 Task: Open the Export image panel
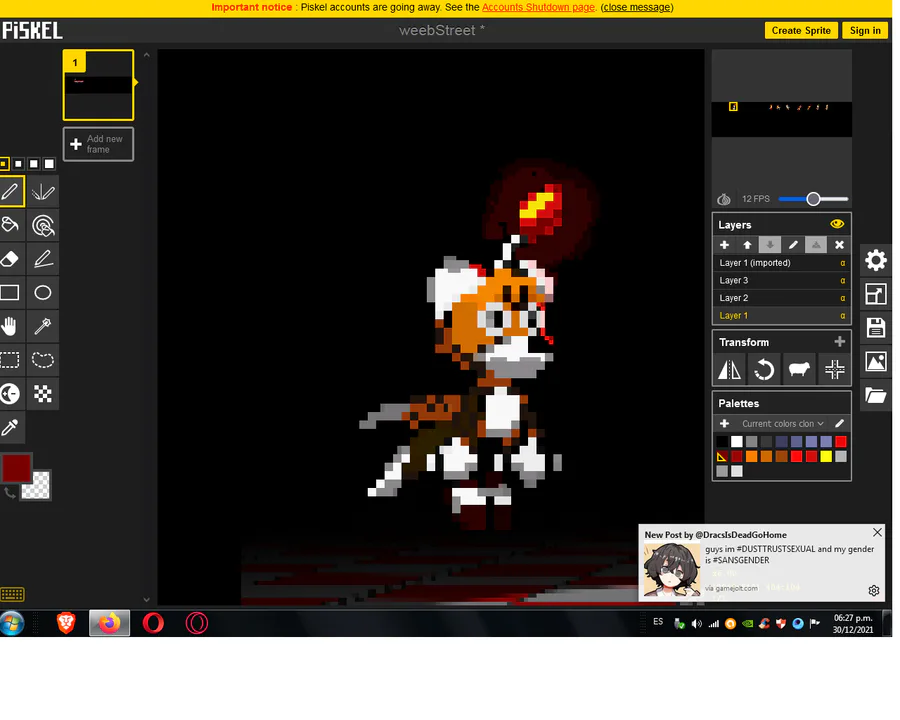click(x=876, y=362)
